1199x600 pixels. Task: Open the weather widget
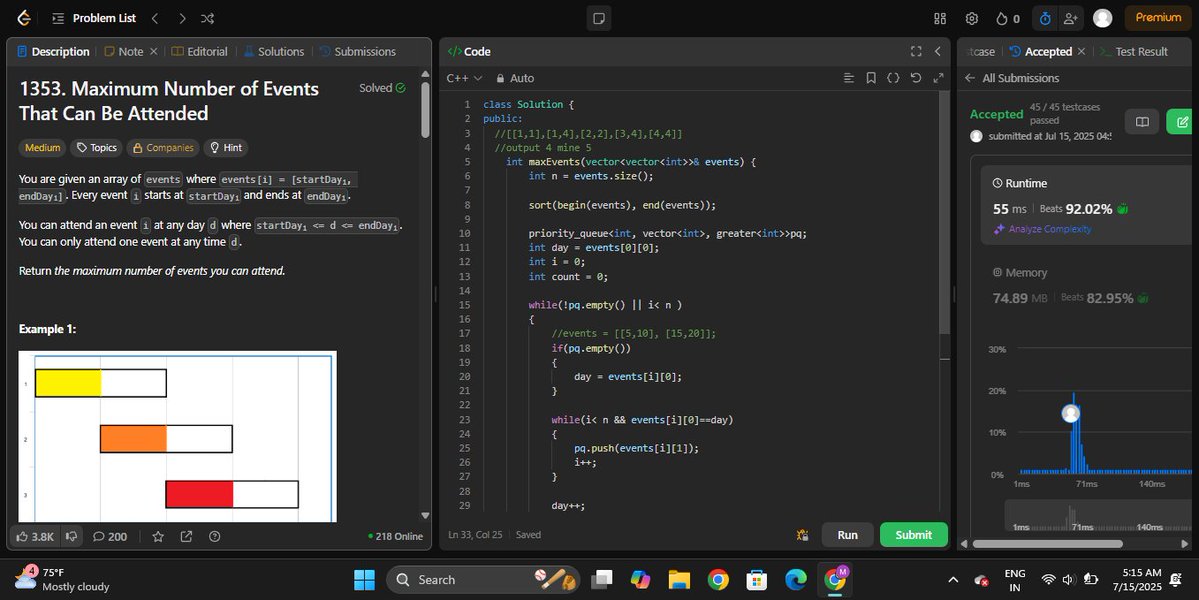(63, 580)
